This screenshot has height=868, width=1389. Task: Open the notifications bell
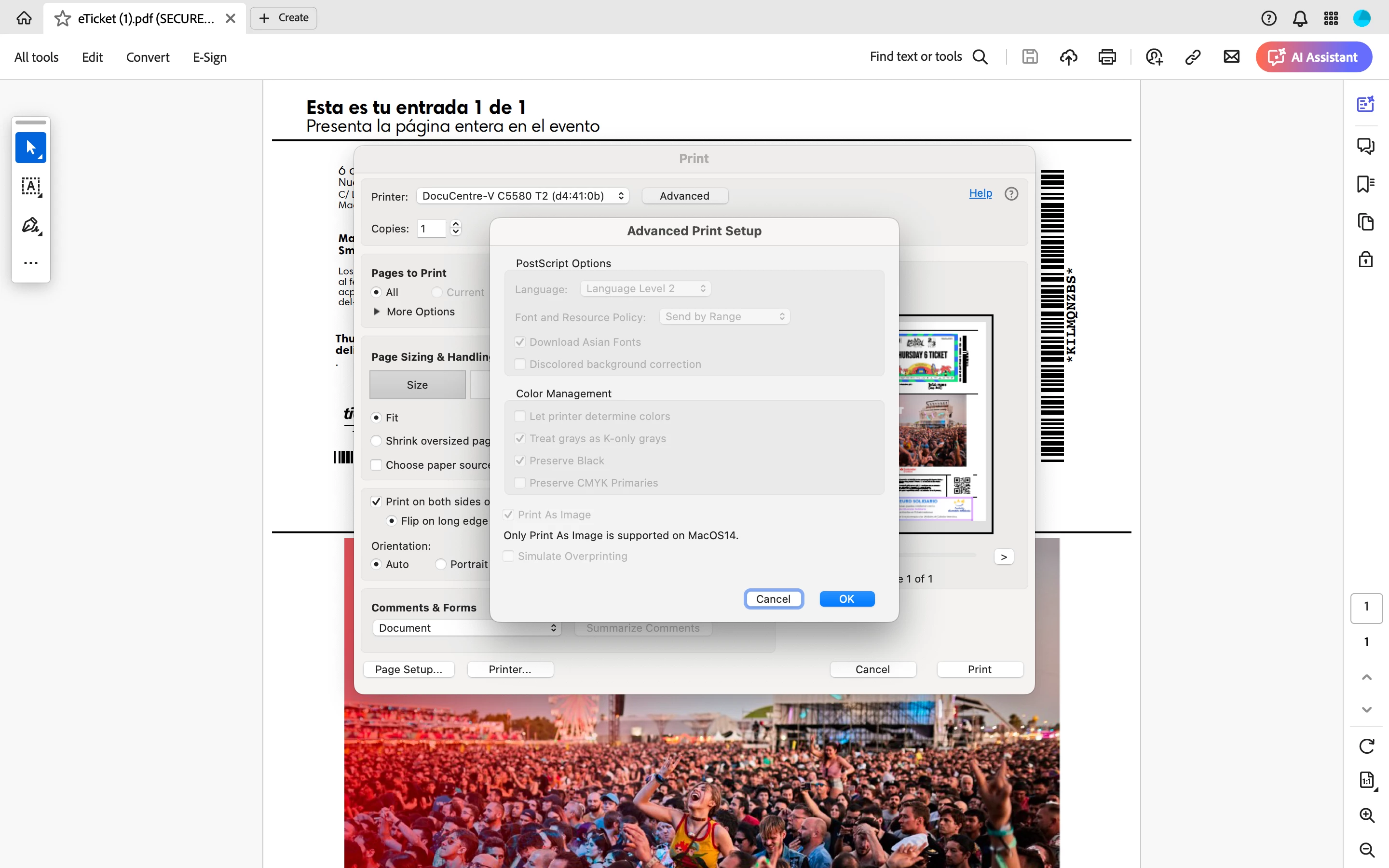click(1299, 18)
